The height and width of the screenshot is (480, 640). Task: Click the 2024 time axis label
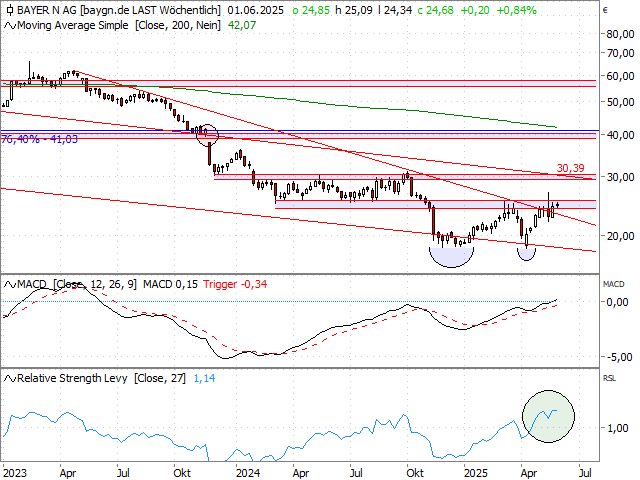248,473
